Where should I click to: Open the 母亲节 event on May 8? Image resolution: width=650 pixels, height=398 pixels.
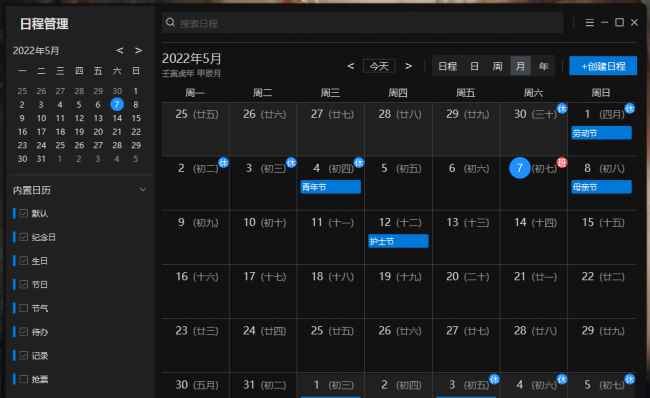point(601,187)
